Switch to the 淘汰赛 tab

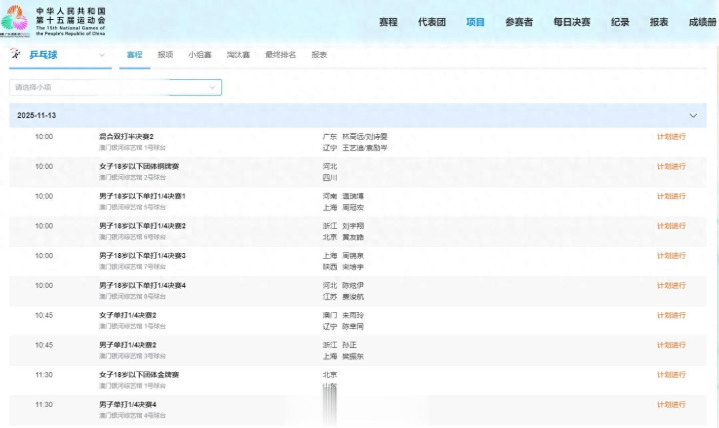pos(238,55)
